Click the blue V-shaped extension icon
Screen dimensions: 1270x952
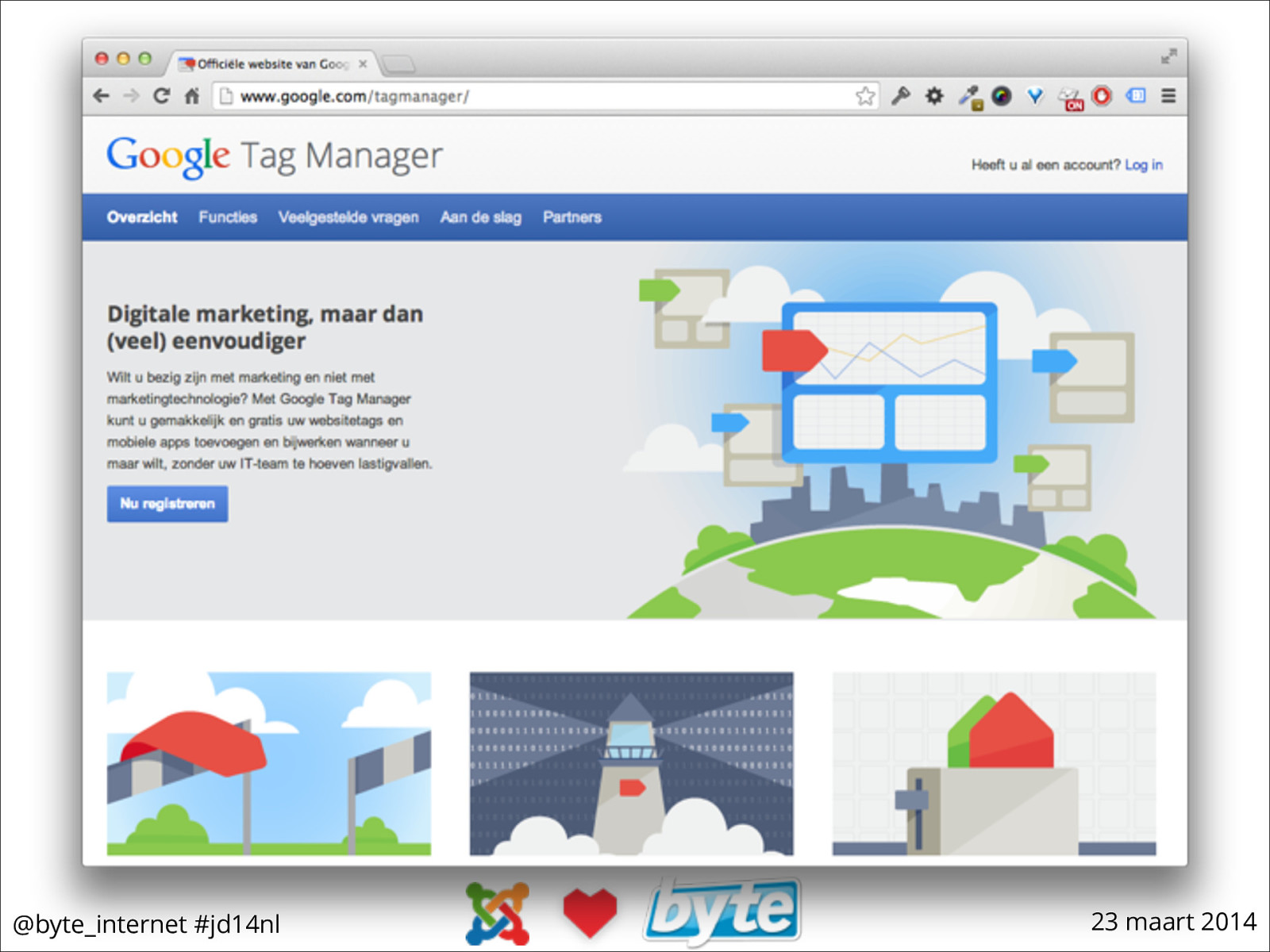[1035, 96]
